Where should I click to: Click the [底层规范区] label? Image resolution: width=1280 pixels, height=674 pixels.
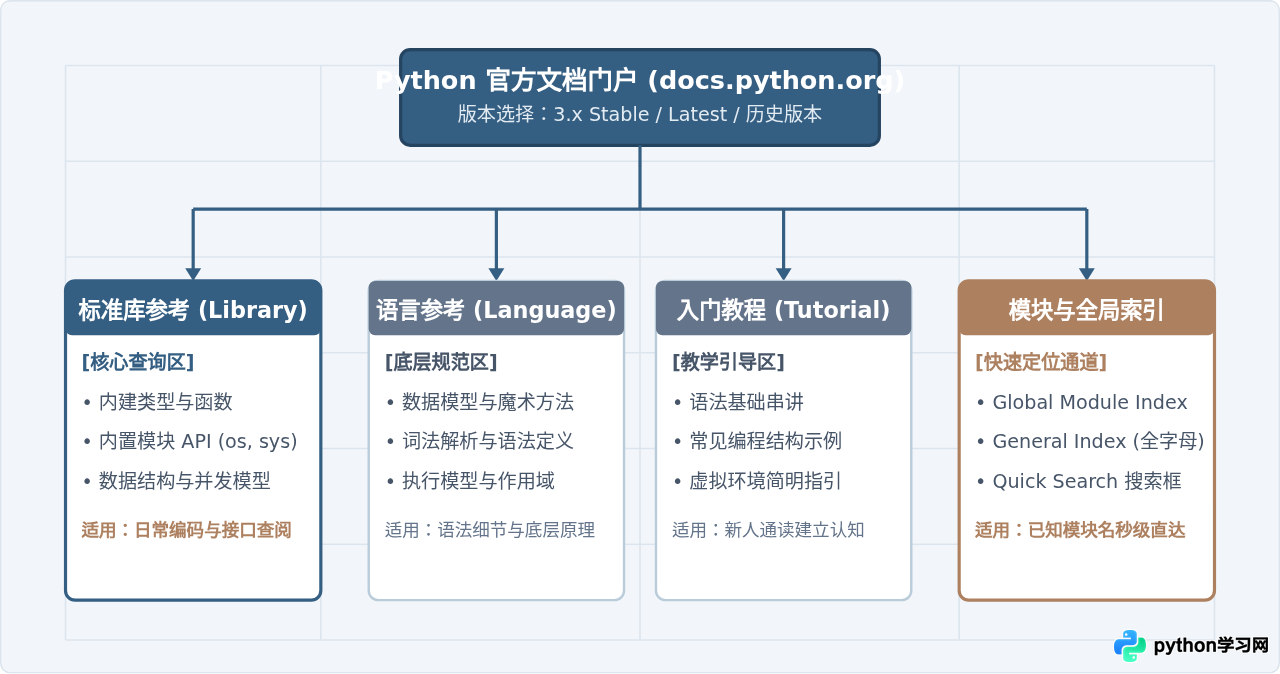(x=441, y=362)
